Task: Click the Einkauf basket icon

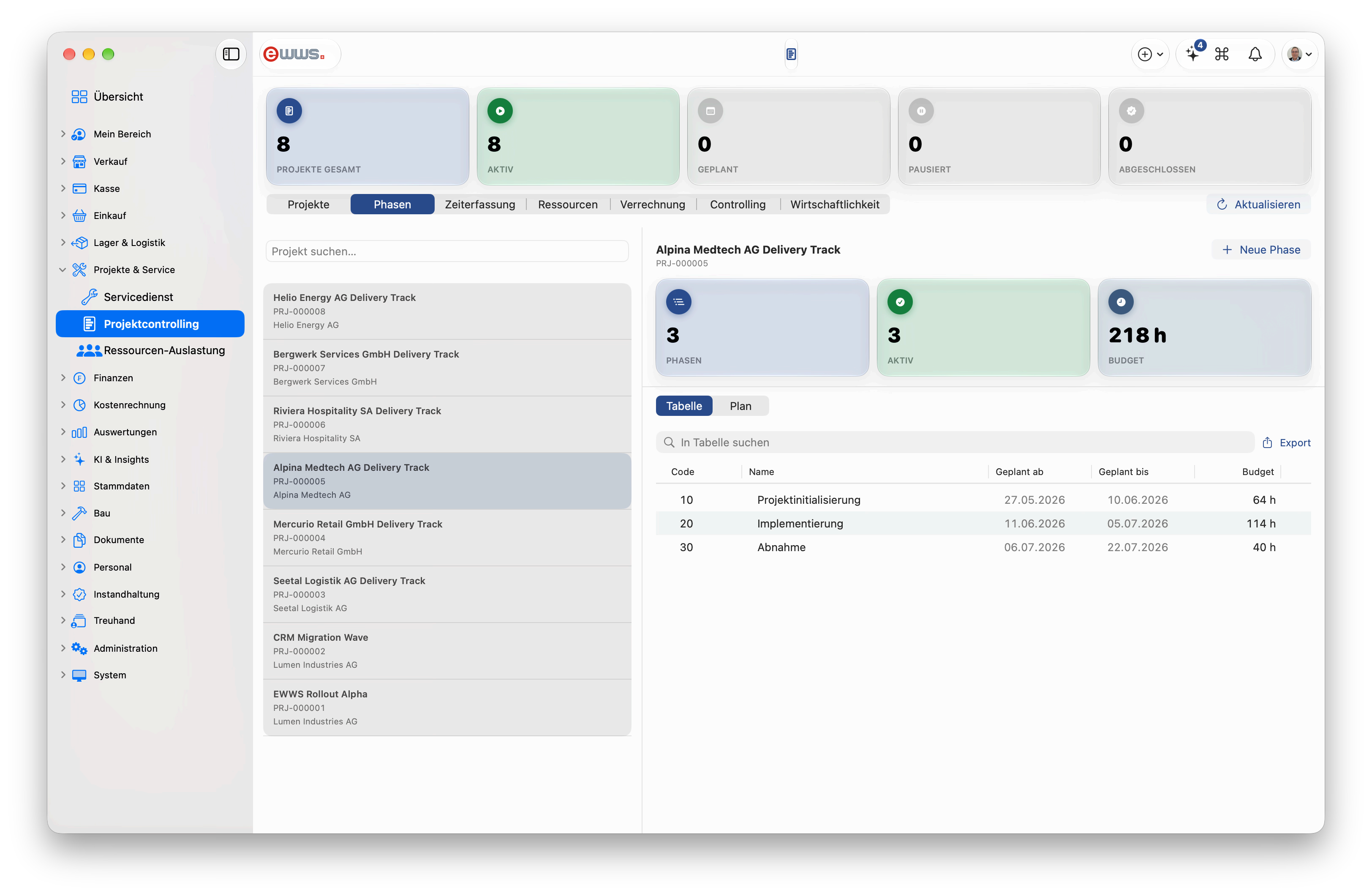Action: [x=79, y=216]
